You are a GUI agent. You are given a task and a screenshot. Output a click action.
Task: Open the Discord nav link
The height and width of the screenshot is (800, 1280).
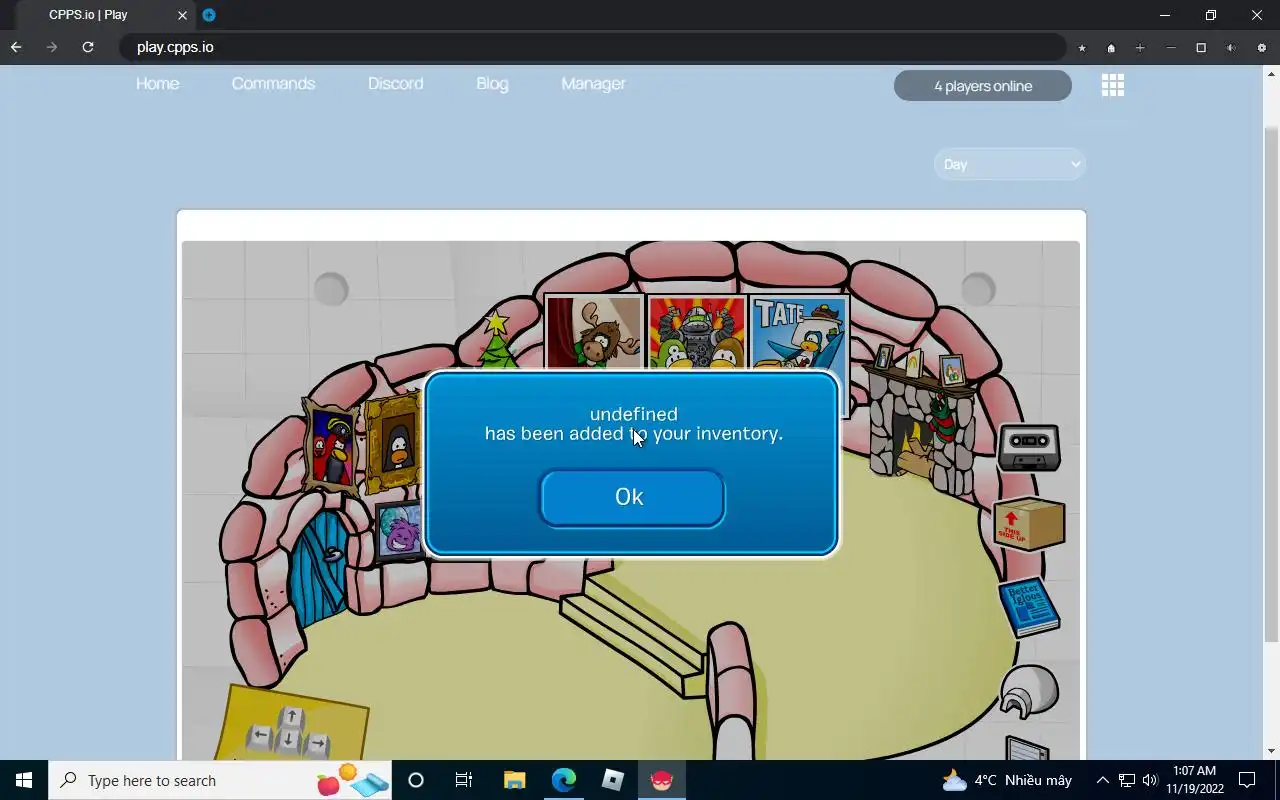click(396, 84)
